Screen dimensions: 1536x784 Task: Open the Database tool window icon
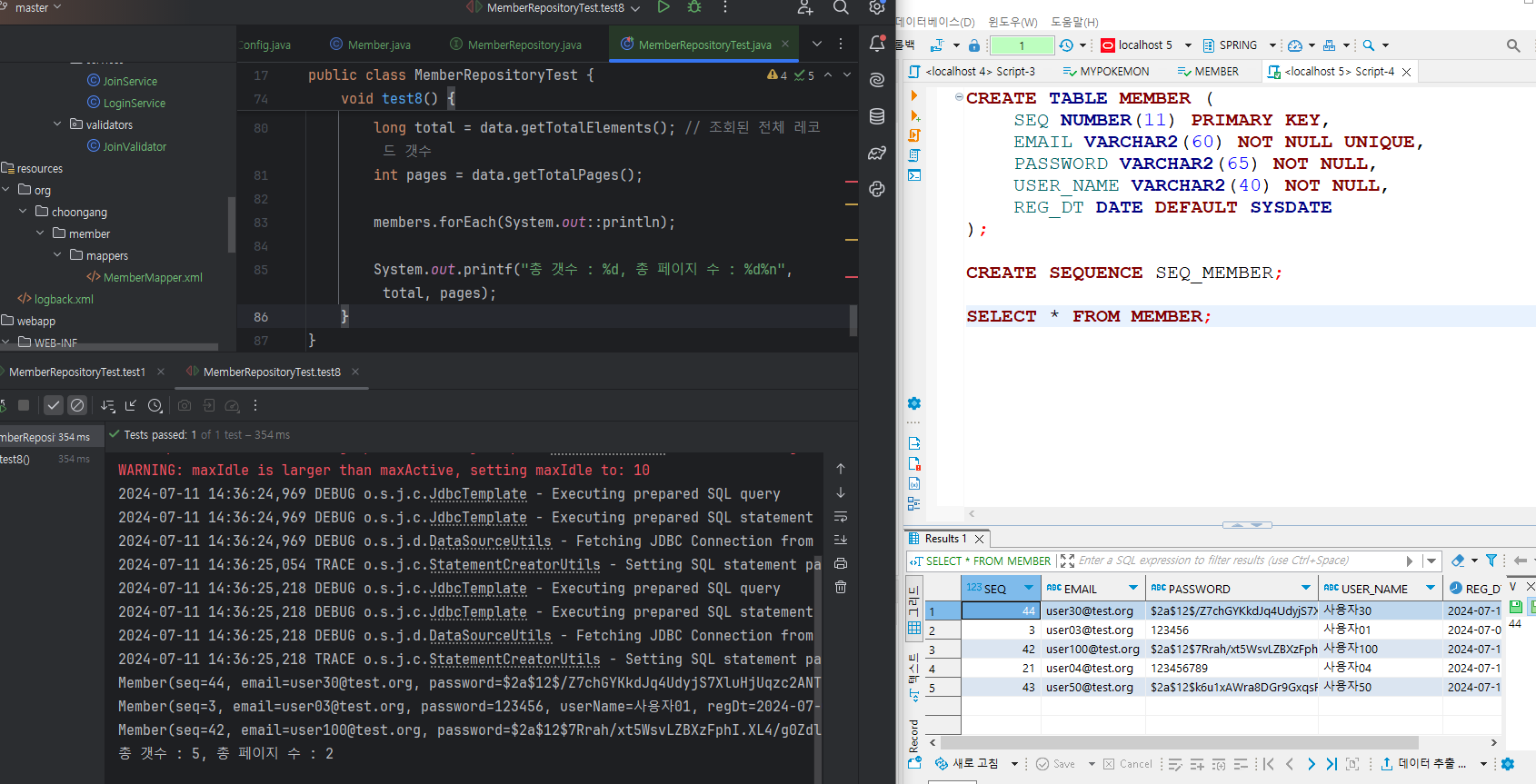877,116
